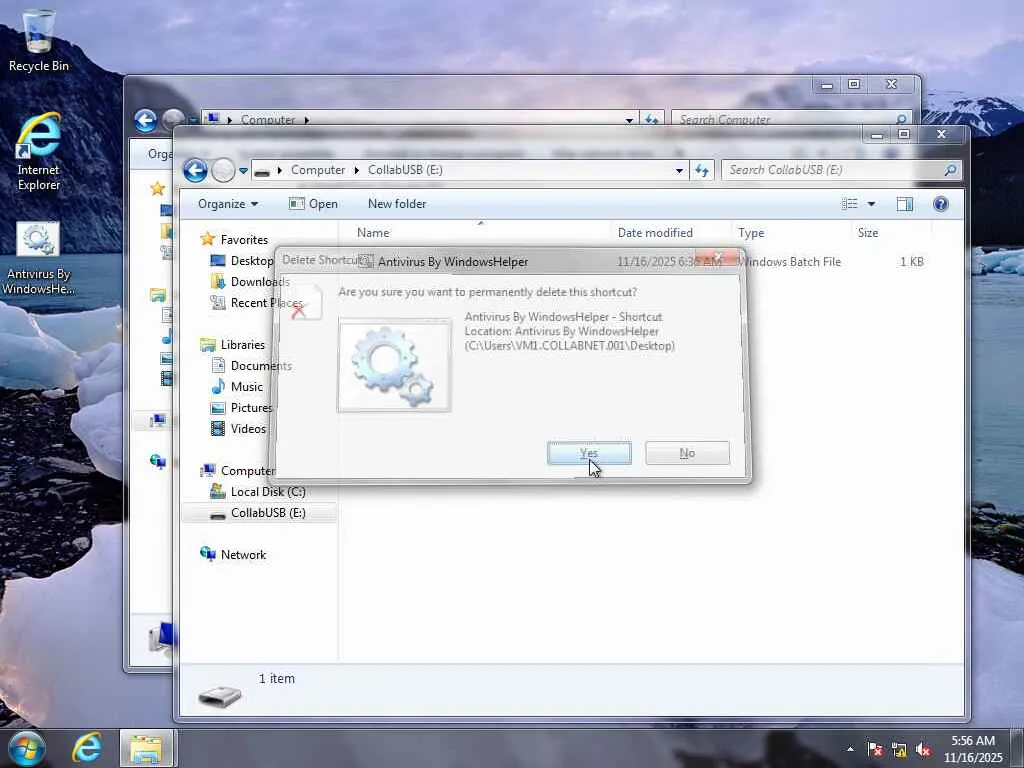Show hidden system tray icons

coord(850,749)
